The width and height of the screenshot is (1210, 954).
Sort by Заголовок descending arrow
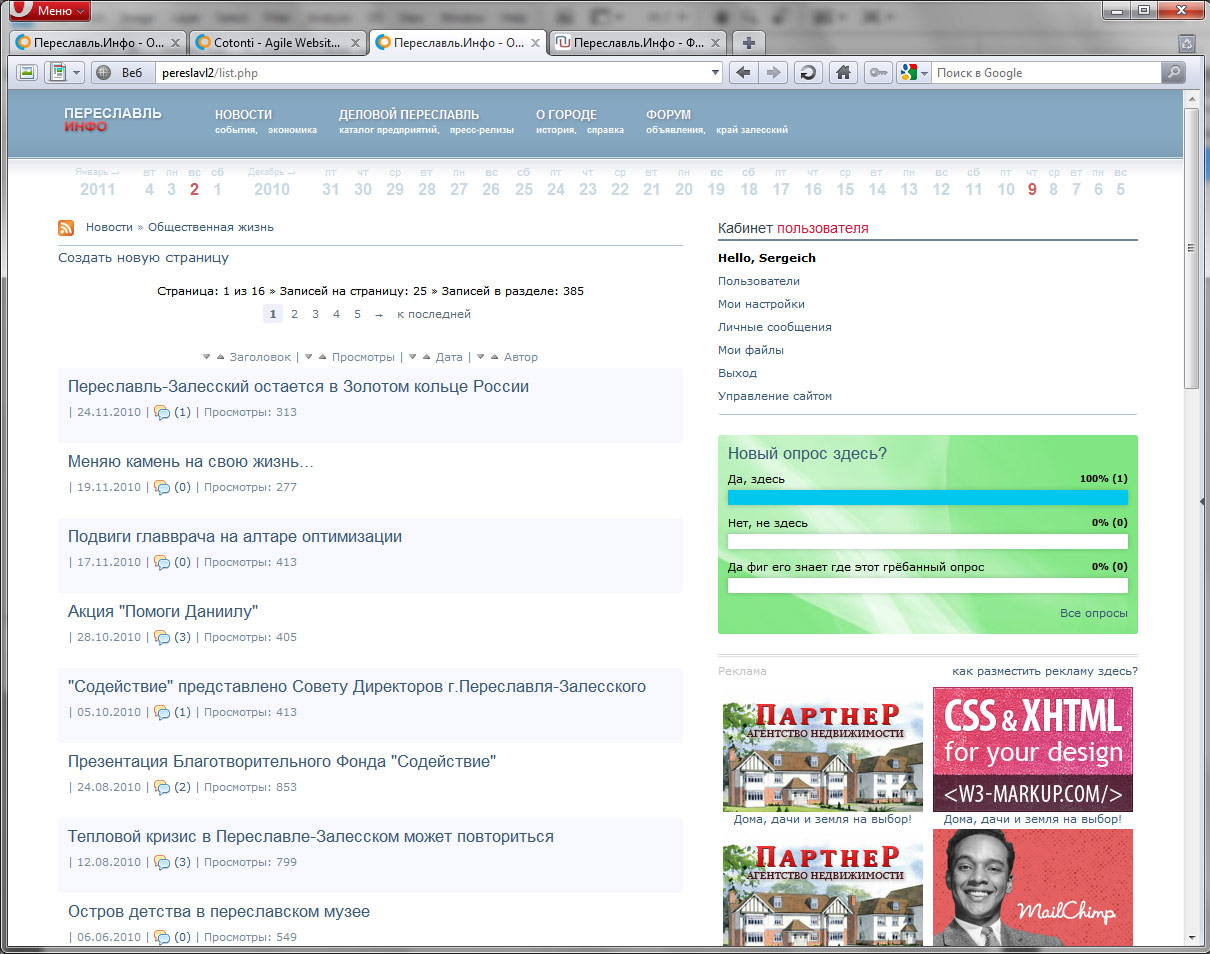207,357
